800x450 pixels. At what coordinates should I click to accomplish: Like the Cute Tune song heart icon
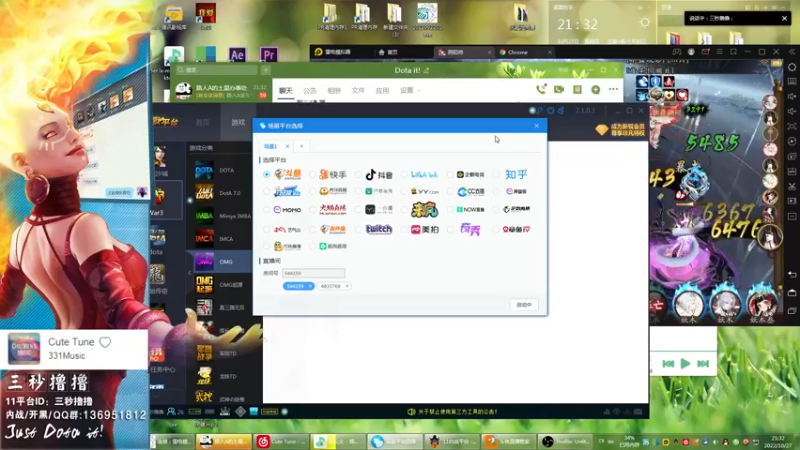coord(105,342)
